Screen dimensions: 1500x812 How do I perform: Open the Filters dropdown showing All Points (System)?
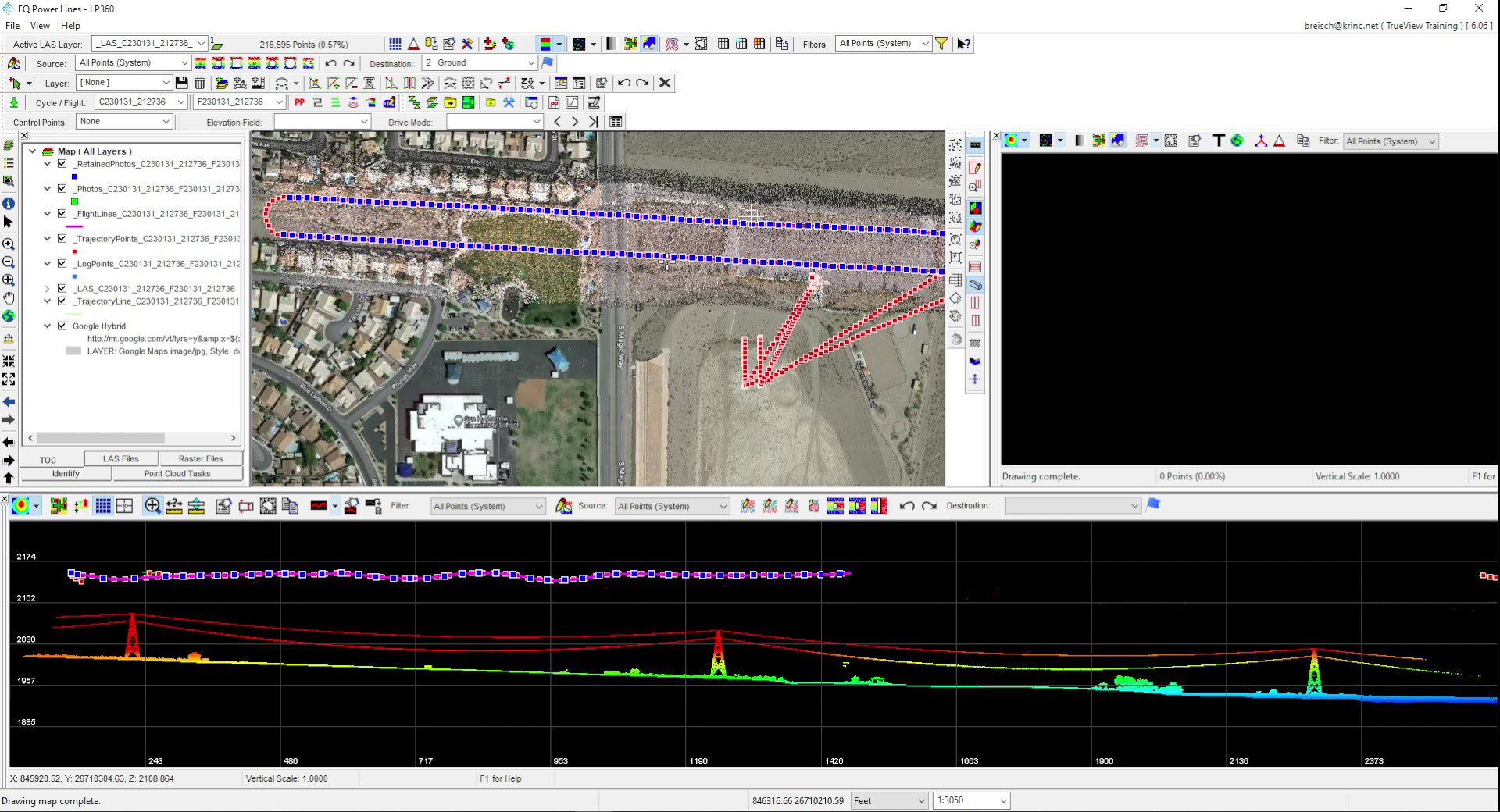pyautogui.click(x=883, y=44)
